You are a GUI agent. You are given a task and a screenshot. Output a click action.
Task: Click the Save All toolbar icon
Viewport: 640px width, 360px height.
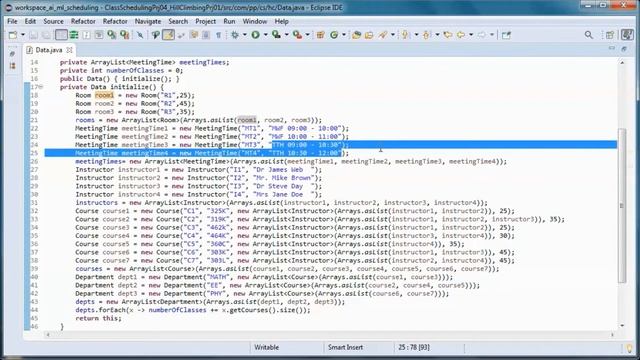[46, 35]
